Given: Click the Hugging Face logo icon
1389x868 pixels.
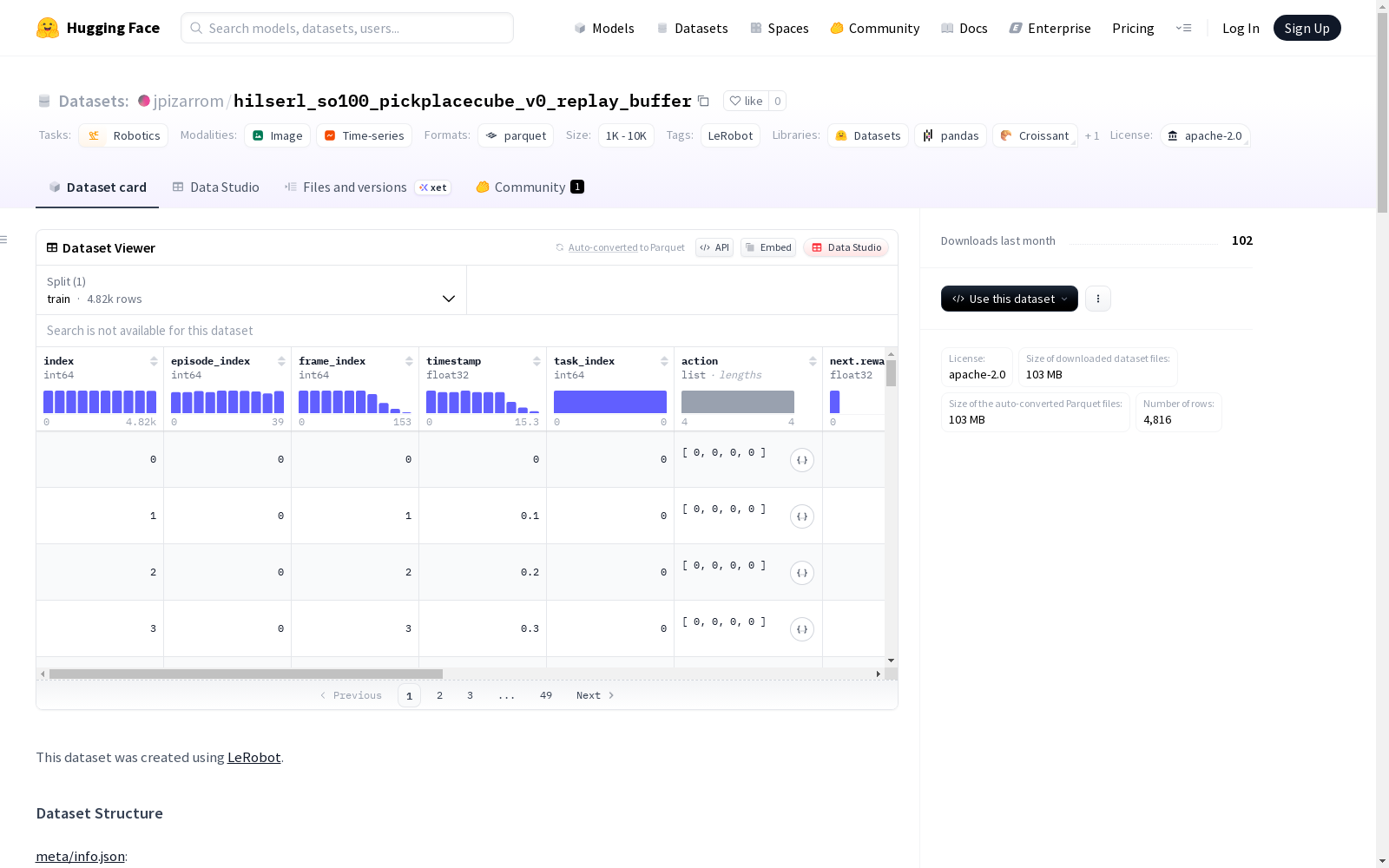Looking at the screenshot, I should 48,28.
